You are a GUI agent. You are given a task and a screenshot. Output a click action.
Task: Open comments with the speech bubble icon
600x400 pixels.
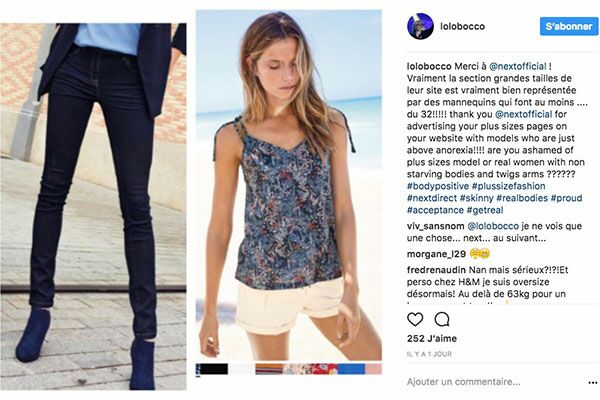point(442,319)
